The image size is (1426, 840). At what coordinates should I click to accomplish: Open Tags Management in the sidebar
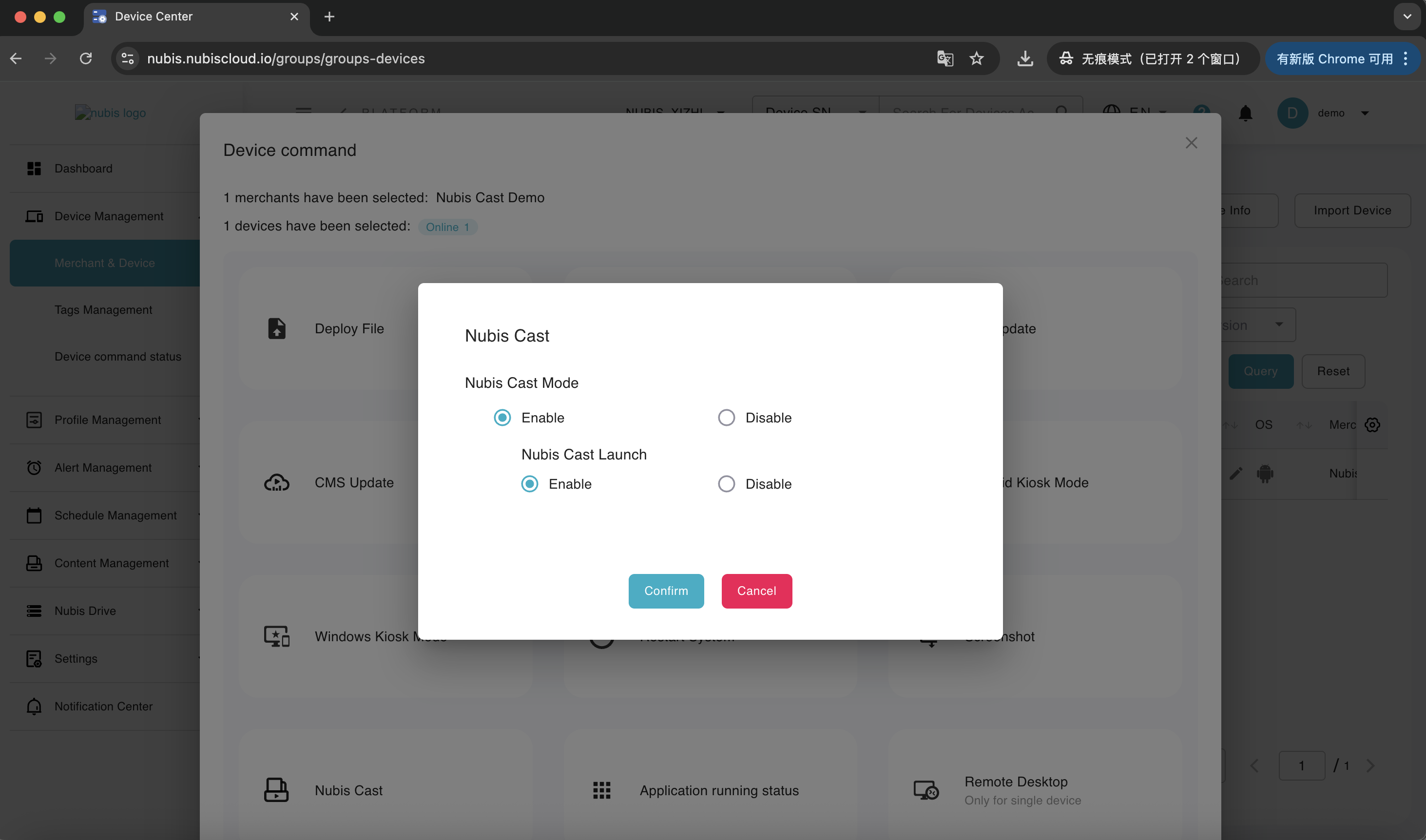[x=103, y=309]
